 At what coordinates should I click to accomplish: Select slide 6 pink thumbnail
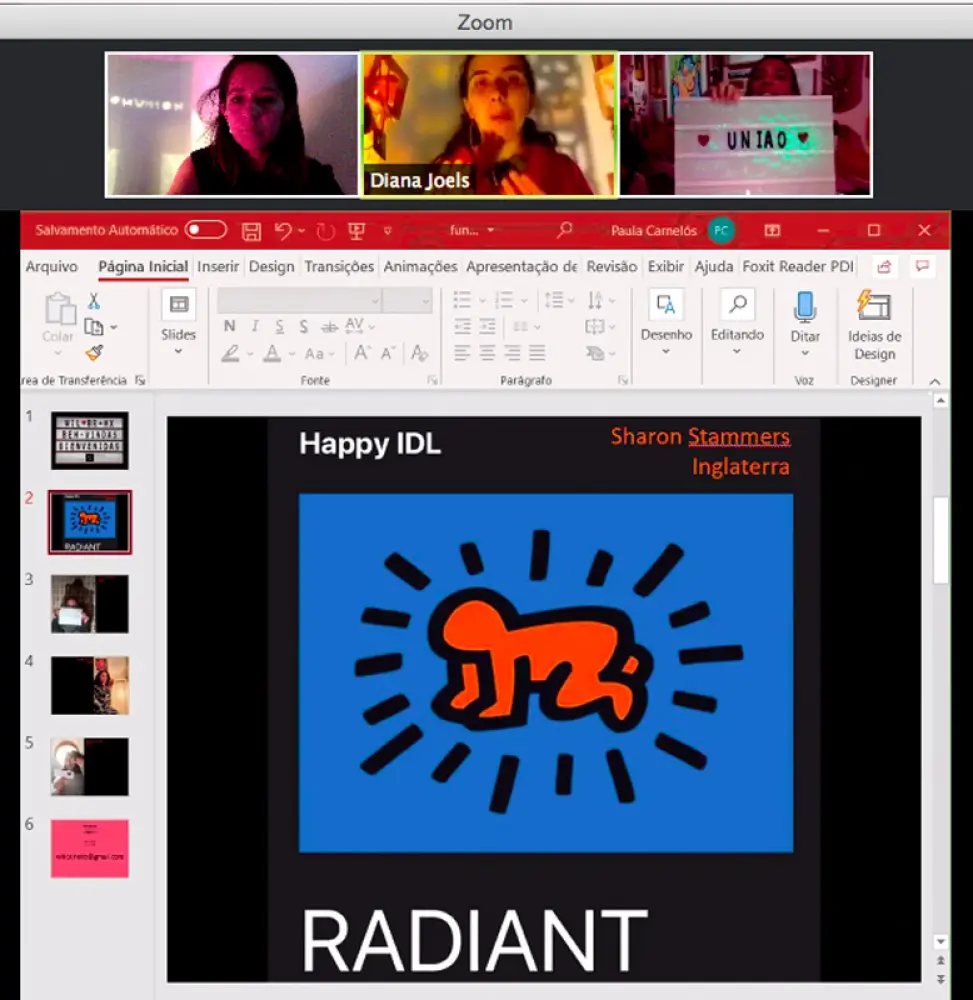tap(90, 848)
